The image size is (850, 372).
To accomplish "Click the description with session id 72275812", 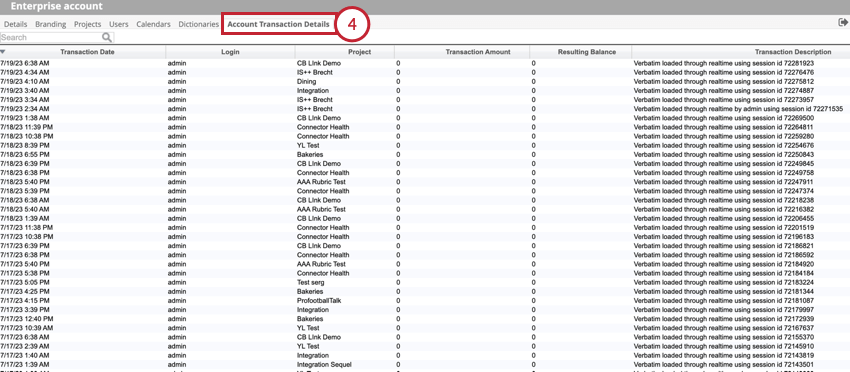I will coord(724,81).
